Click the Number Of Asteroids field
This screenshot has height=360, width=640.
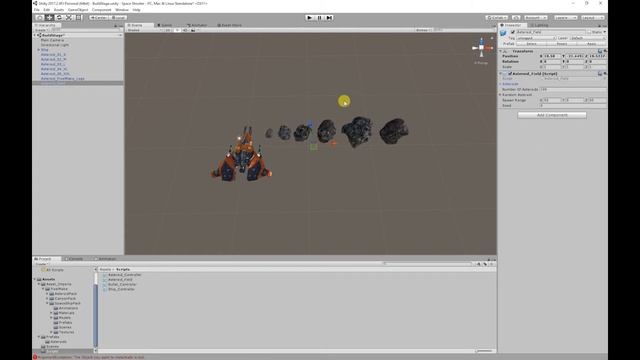572,89
